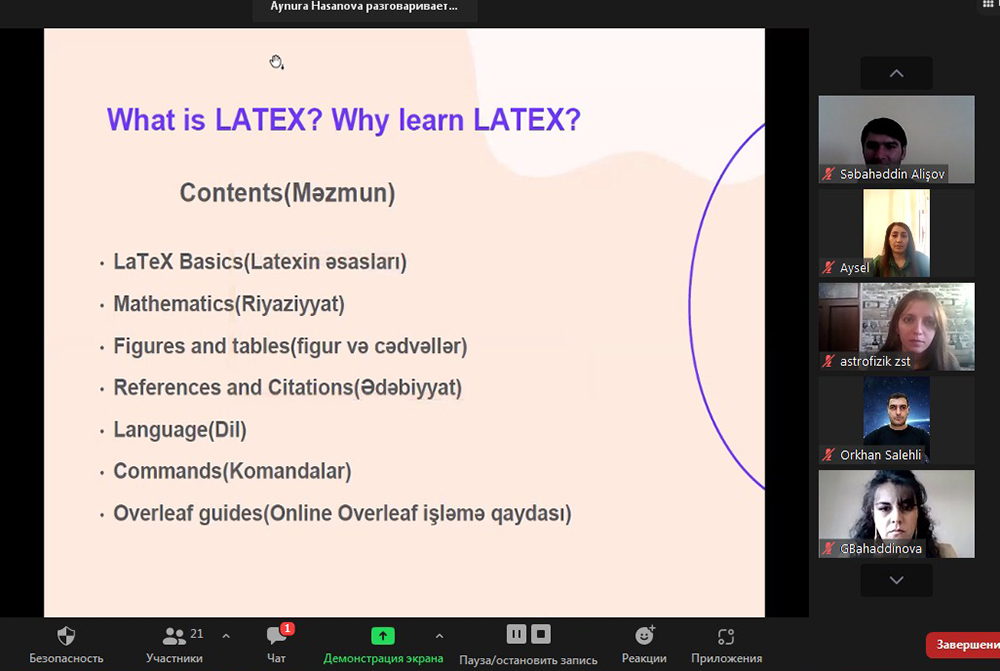Viewport: 1000px width, 671px height.
Task: Click the 'Figures and tables(figur və cədvəllər)' bullet
Action: pos(290,346)
